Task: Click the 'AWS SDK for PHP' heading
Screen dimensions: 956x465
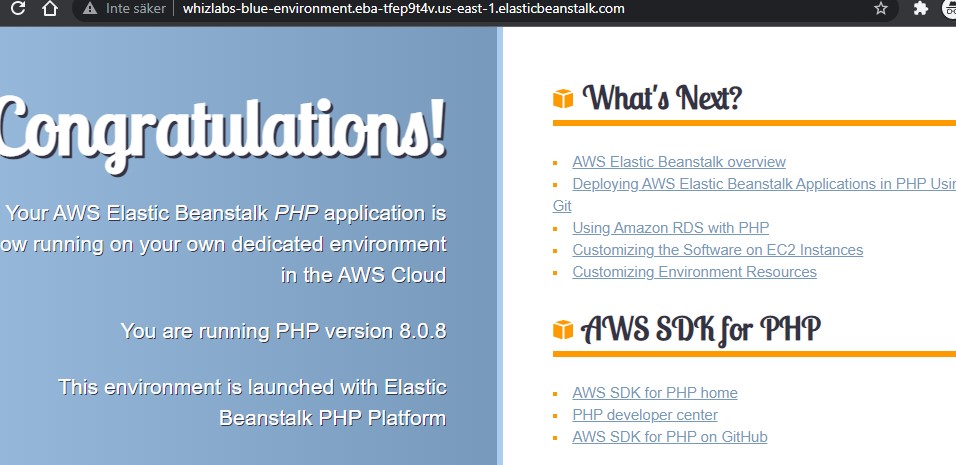Action: [701, 329]
